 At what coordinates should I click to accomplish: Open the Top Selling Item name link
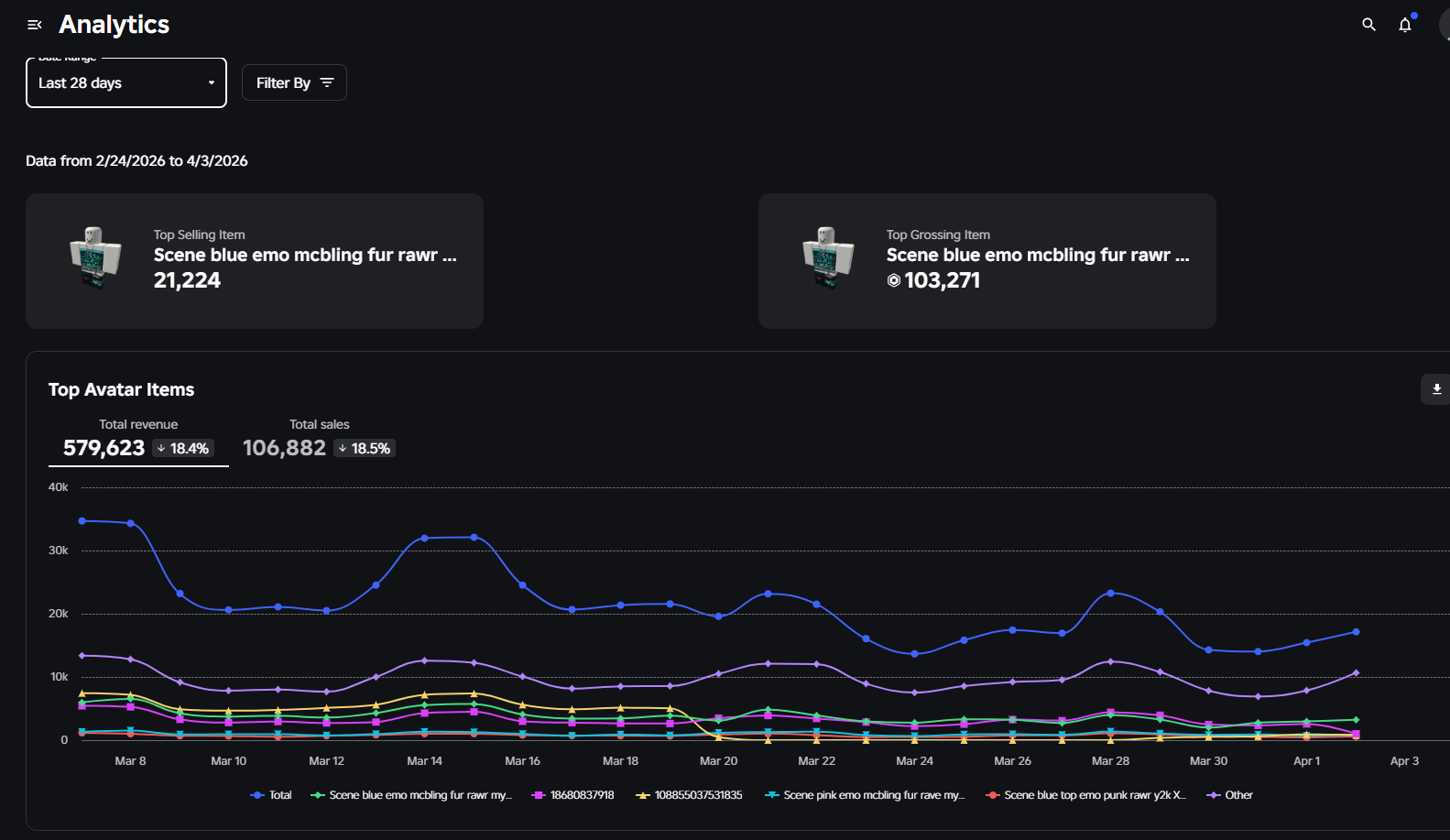(305, 256)
